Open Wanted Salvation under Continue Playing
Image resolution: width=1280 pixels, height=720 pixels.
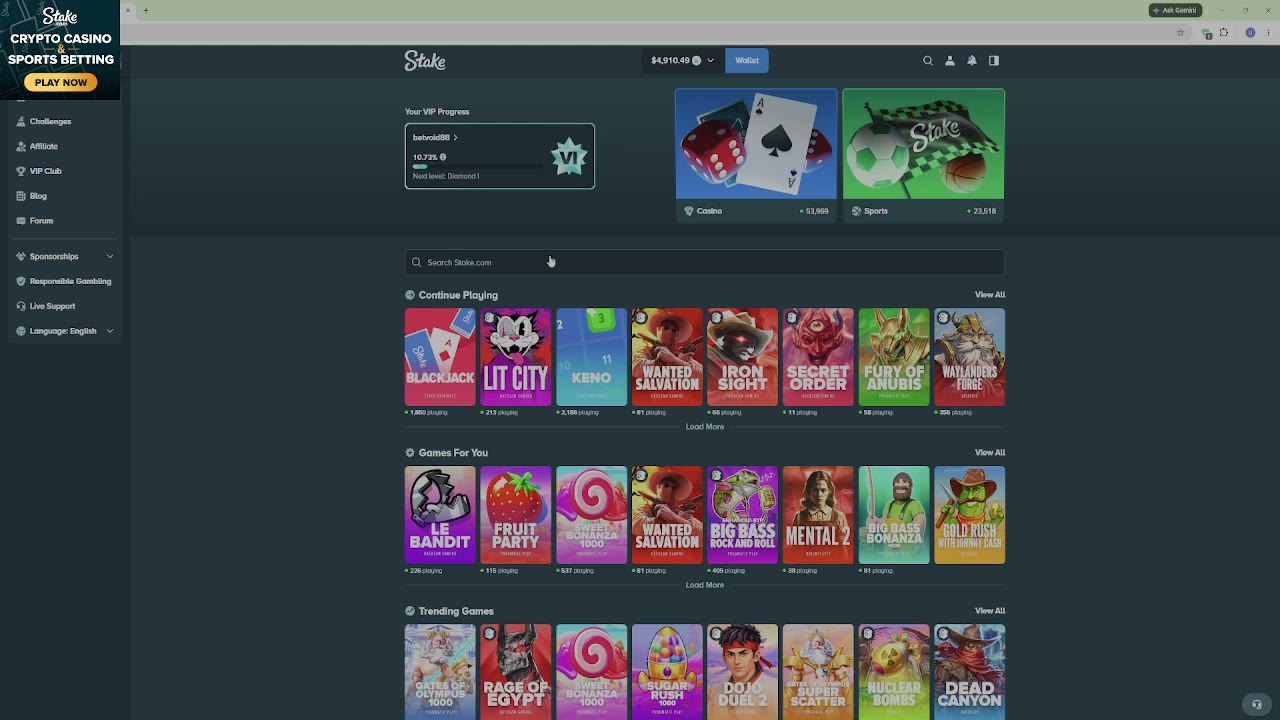pyautogui.click(x=667, y=357)
